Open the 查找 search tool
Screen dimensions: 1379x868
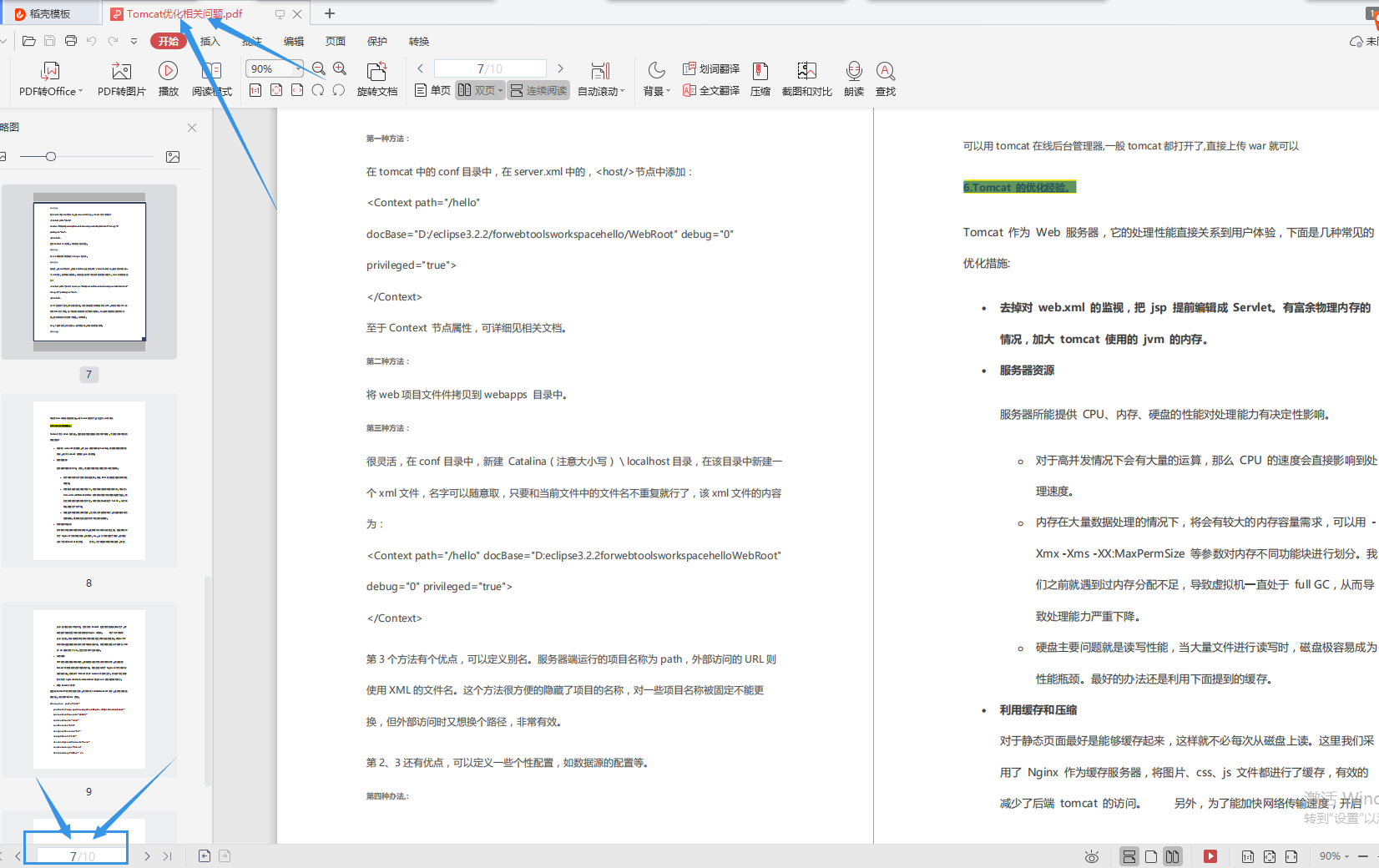point(886,79)
